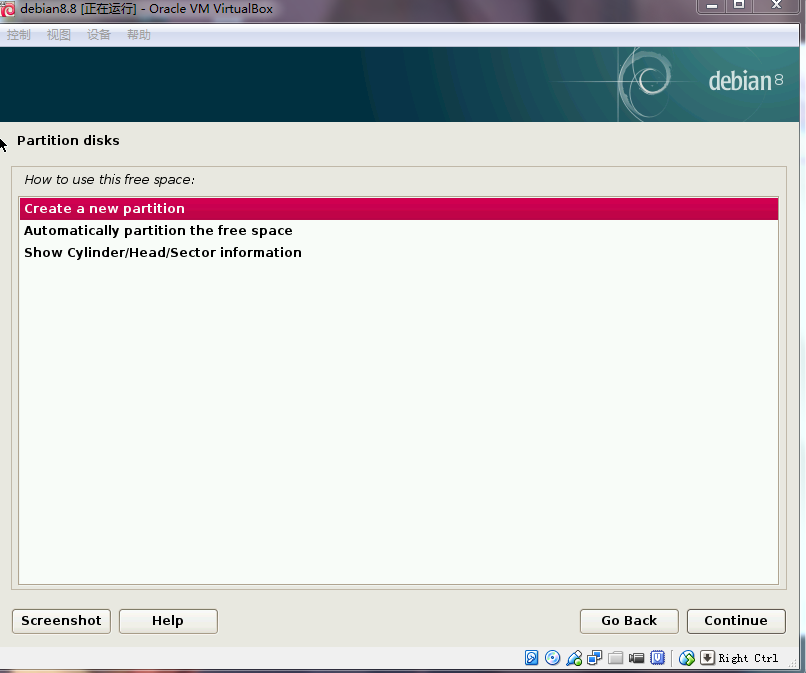
Task: Select "Automatically partition the free space"
Action: (x=158, y=231)
